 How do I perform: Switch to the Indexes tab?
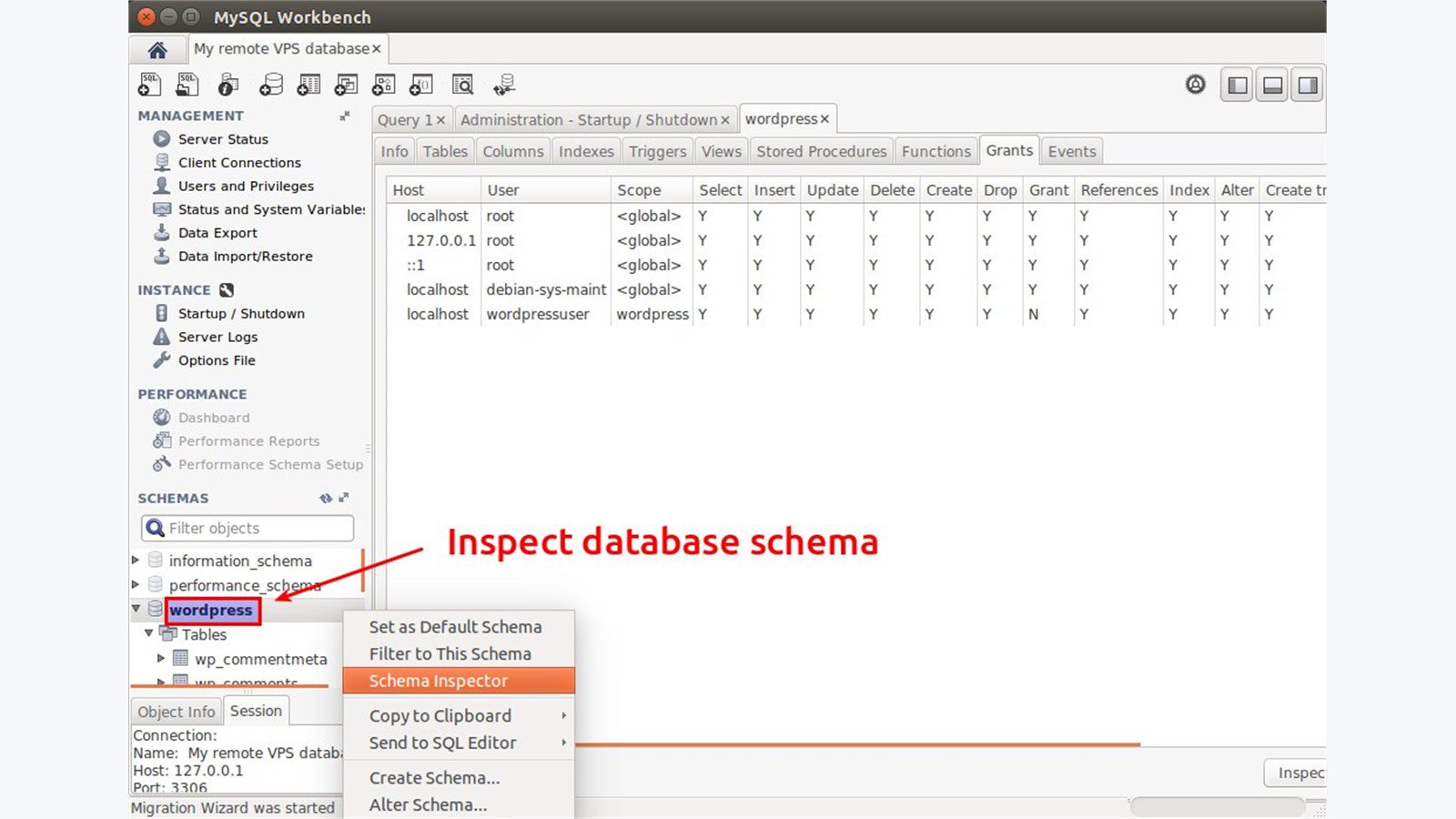click(586, 151)
